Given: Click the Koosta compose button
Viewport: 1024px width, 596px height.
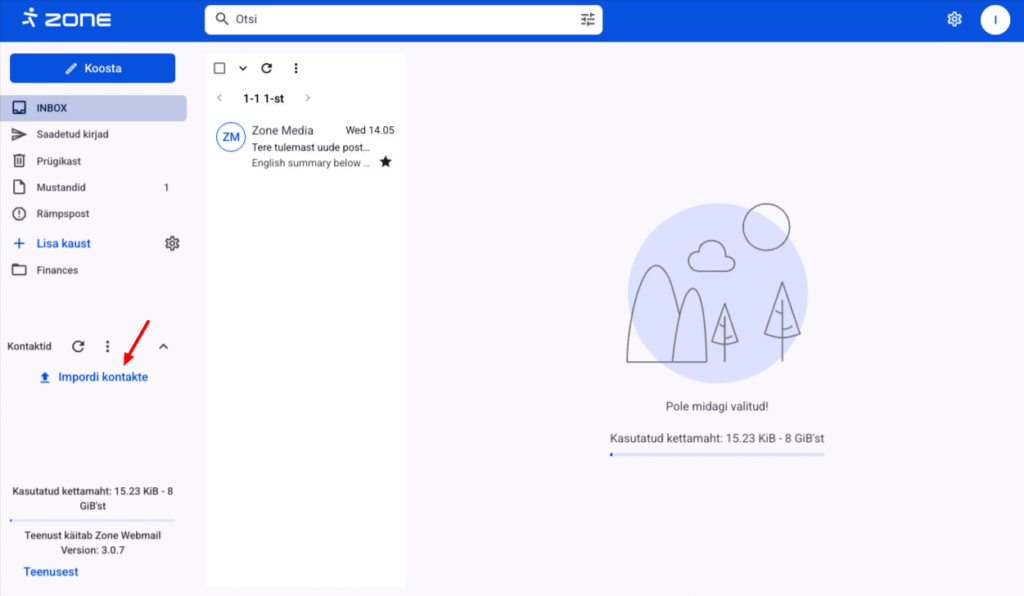Looking at the screenshot, I should coord(92,68).
